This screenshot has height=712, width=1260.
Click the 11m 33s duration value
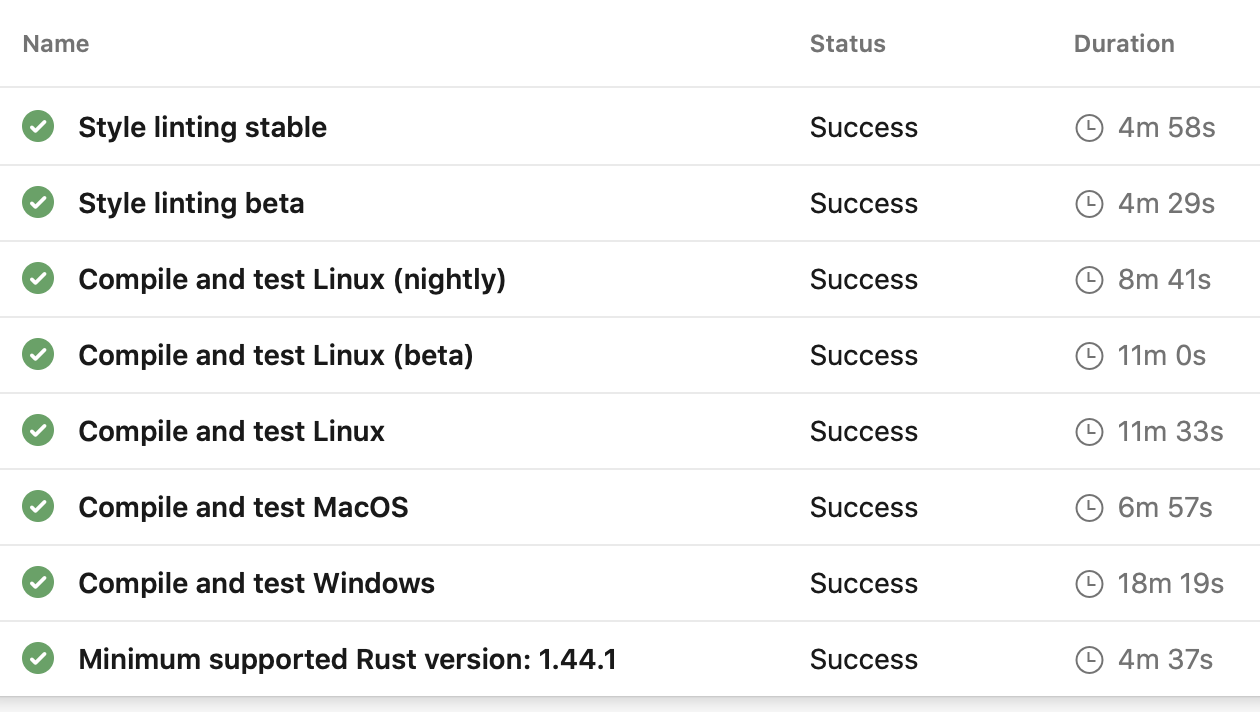point(1171,432)
